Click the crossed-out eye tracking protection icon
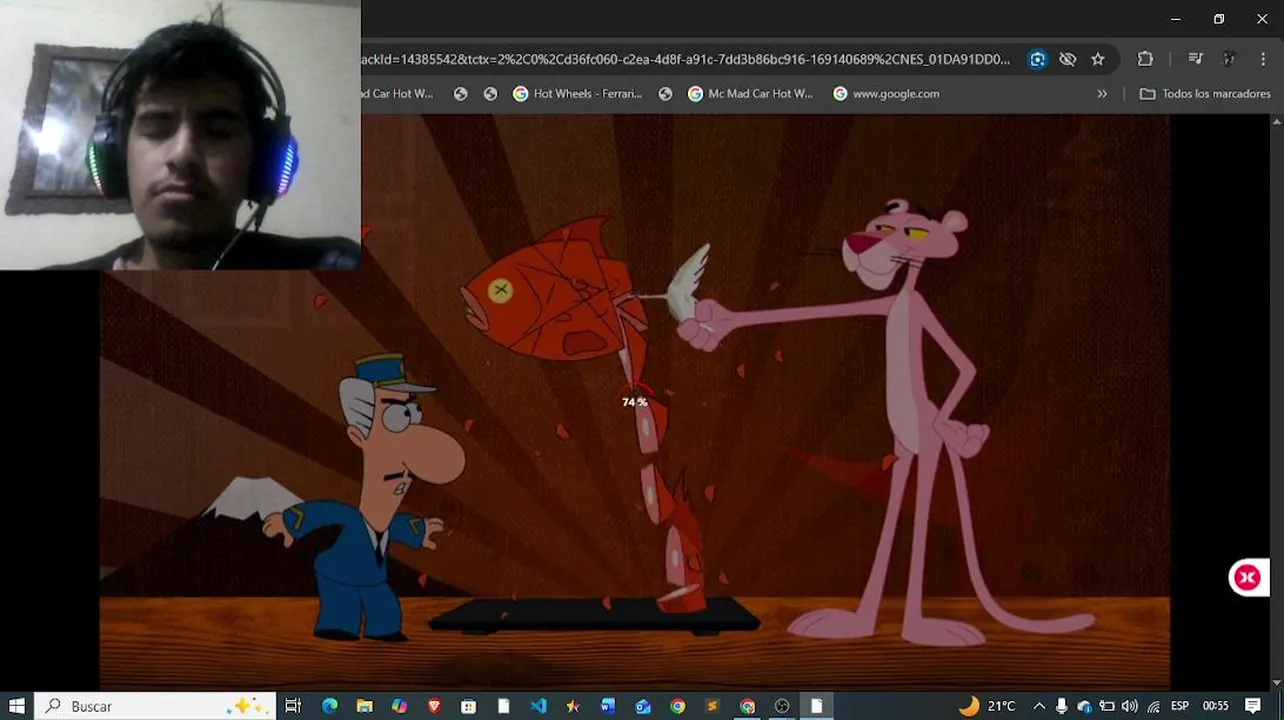This screenshot has width=1284, height=720. coord(1067,59)
